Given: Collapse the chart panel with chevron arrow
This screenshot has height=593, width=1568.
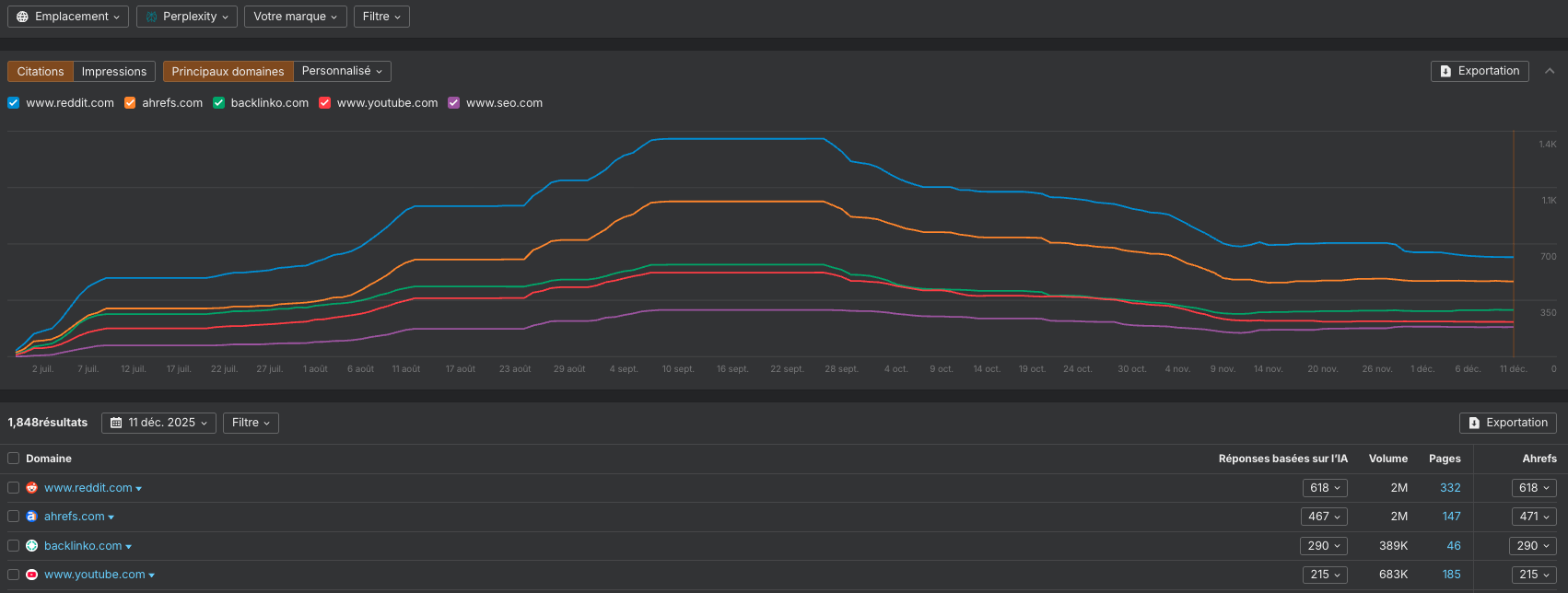Looking at the screenshot, I should coord(1550,71).
